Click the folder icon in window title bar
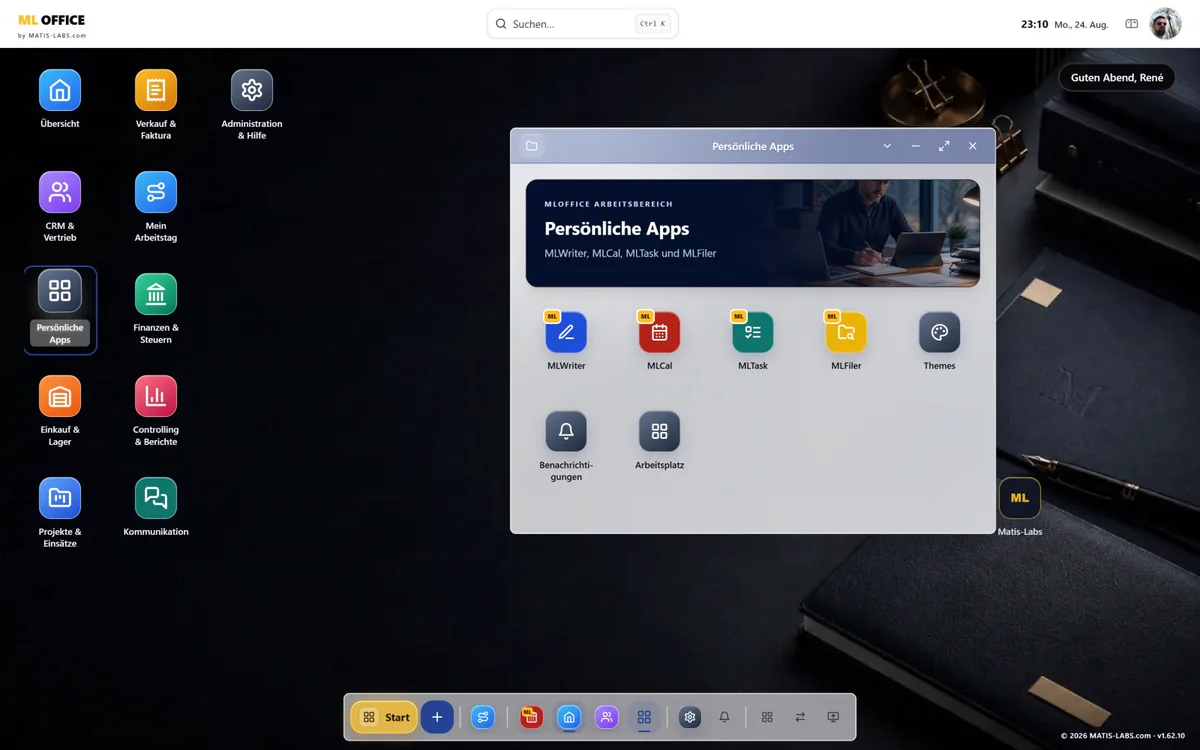This screenshot has height=750, width=1200. [532, 146]
